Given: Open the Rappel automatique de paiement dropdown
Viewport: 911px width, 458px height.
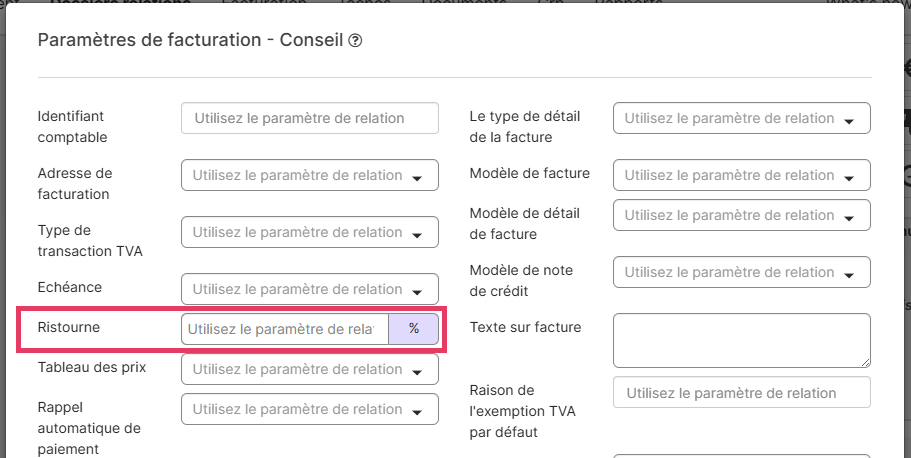Looking at the screenshot, I should tap(310, 409).
